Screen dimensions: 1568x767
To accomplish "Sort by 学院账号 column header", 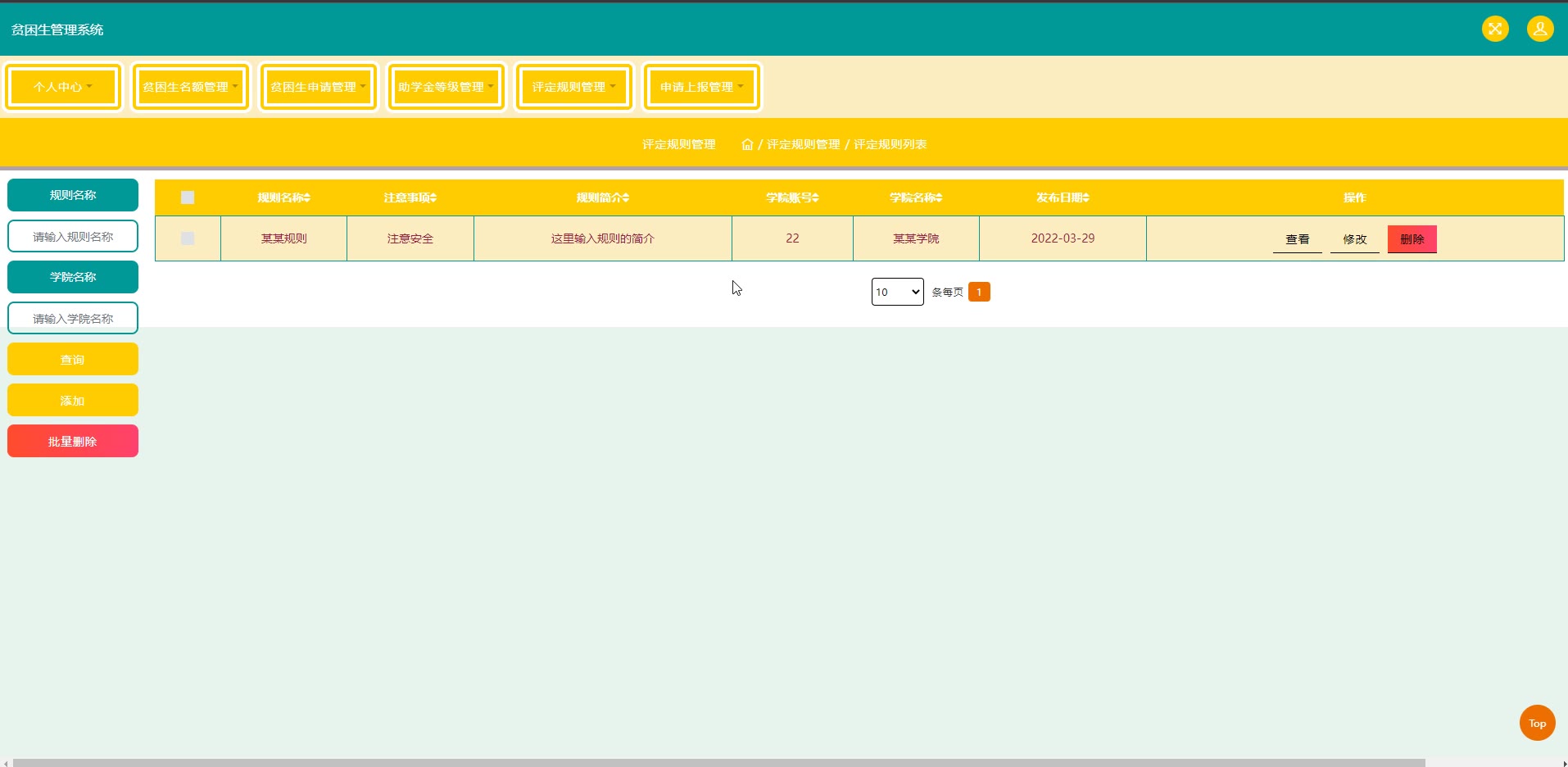I will click(792, 197).
